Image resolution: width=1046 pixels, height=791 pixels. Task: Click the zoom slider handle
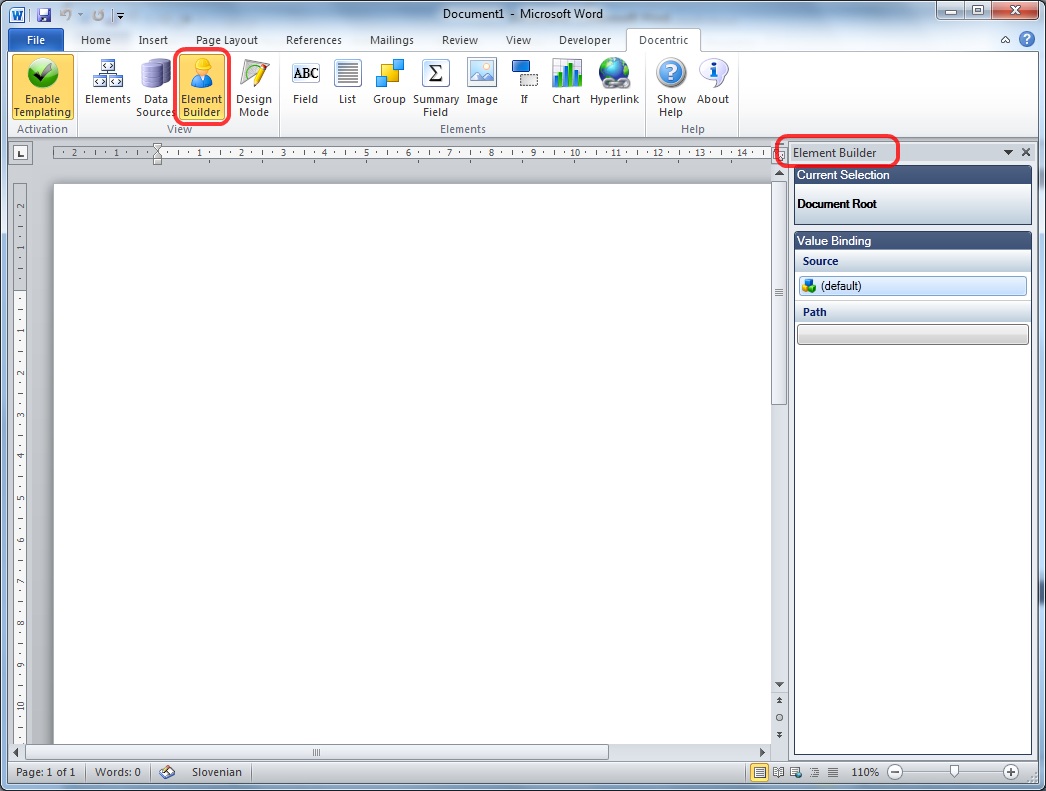point(954,772)
